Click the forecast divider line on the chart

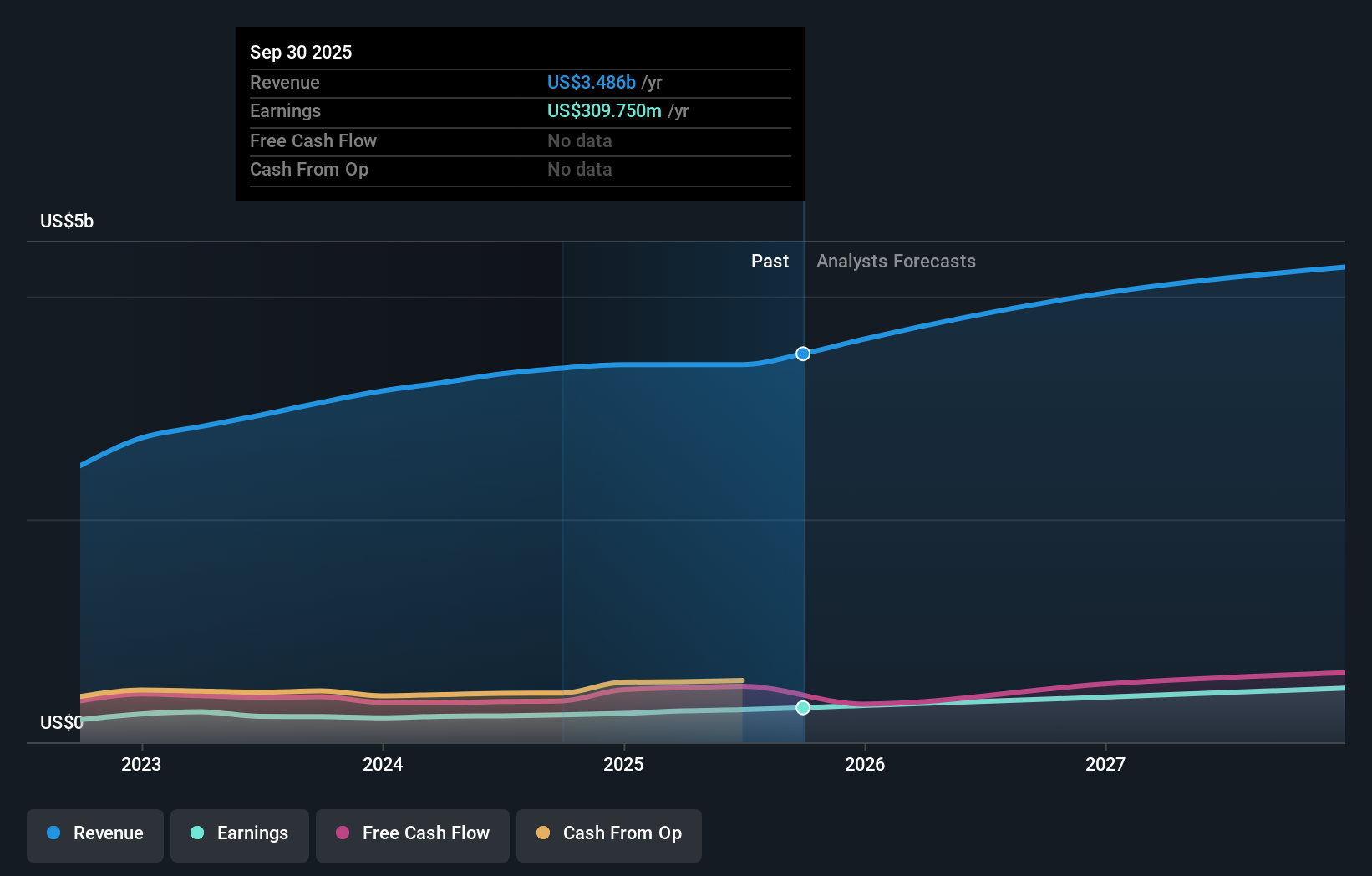click(803, 502)
